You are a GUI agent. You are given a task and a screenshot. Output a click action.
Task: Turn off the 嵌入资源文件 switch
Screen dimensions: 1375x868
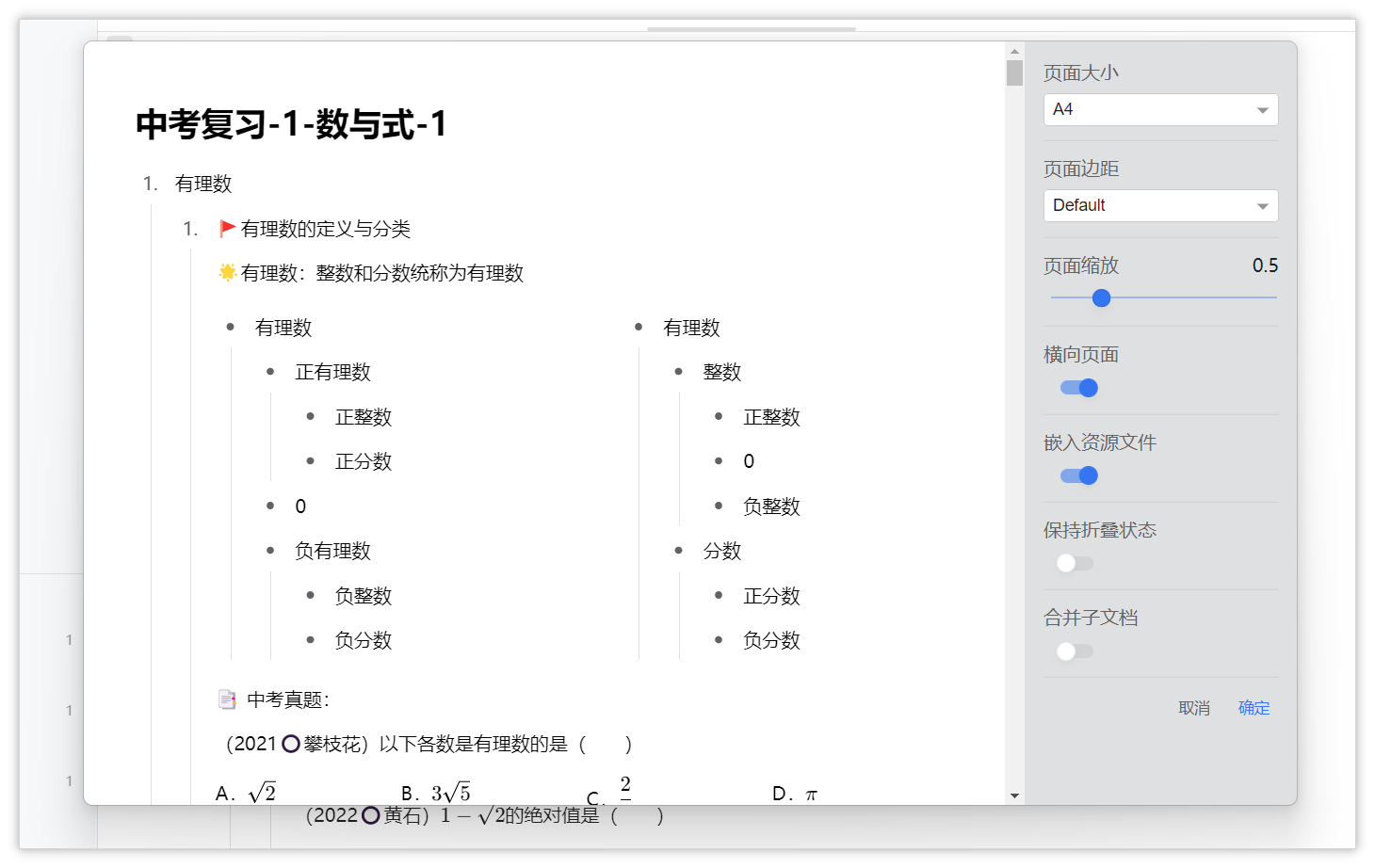1078,475
